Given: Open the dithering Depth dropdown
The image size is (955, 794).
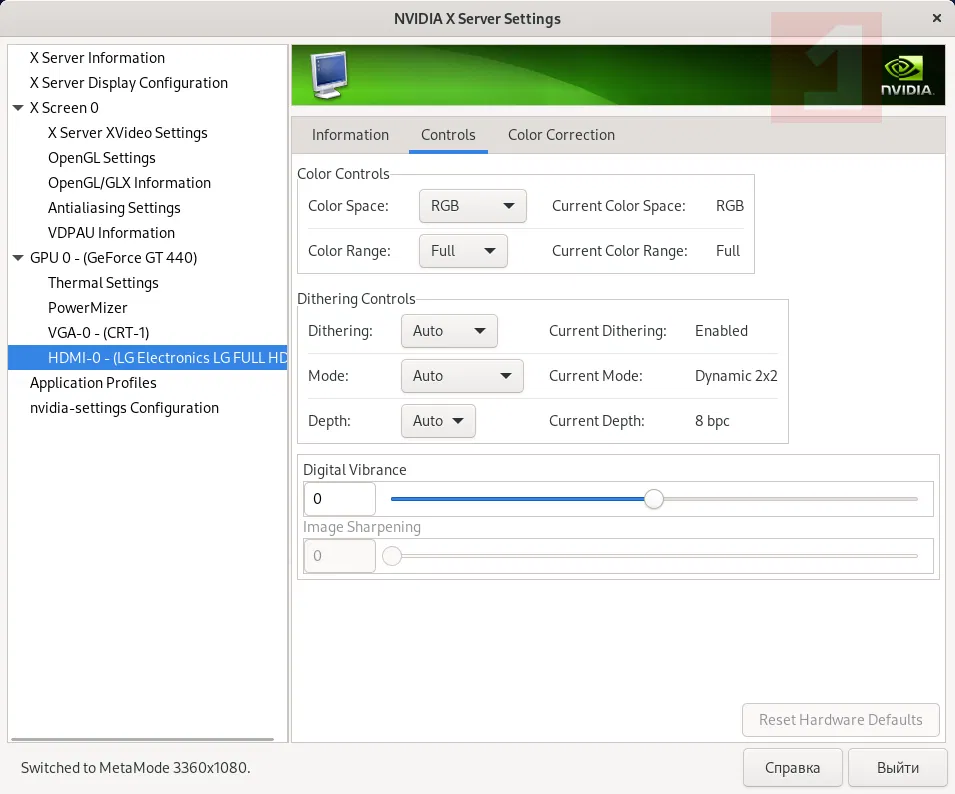Looking at the screenshot, I should [438, 421].
